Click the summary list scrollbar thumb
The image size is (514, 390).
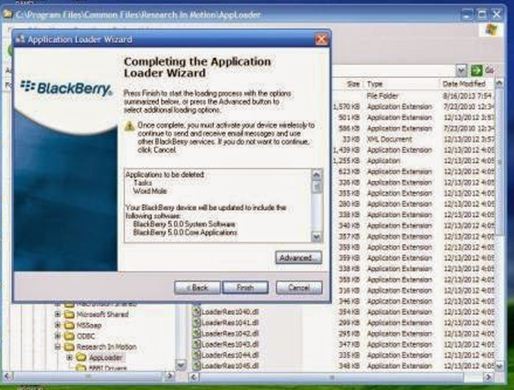[x=316, y=186]
